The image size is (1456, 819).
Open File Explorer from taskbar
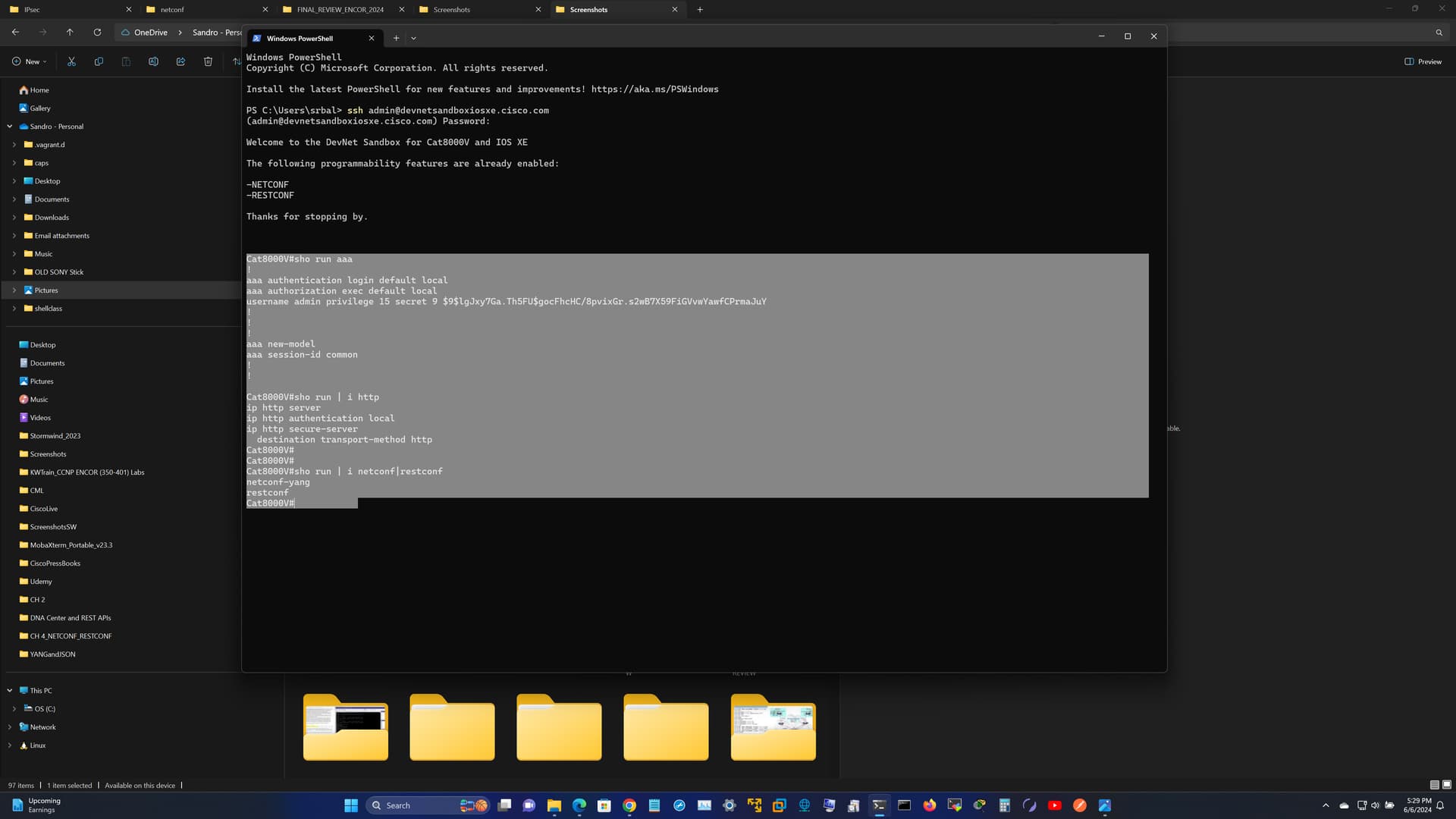point(554,805)
